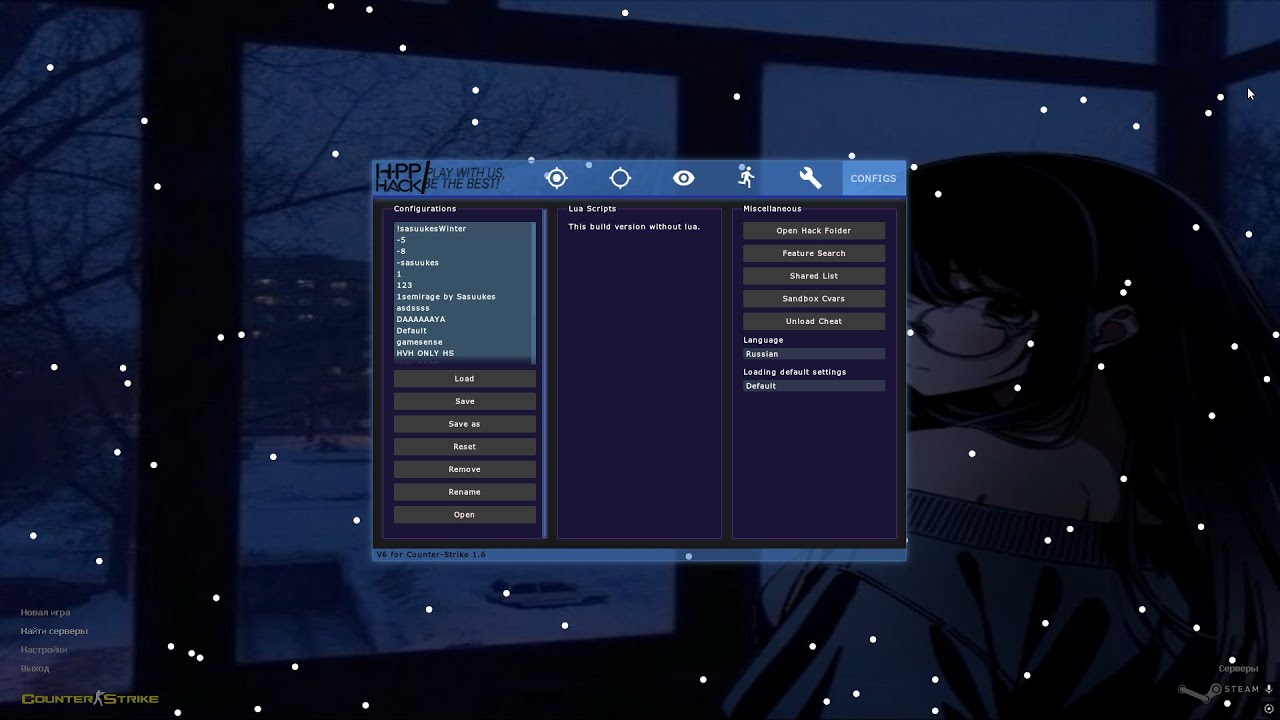Select the asdssss config
The image size is (1280, 720).
[463, 308]
